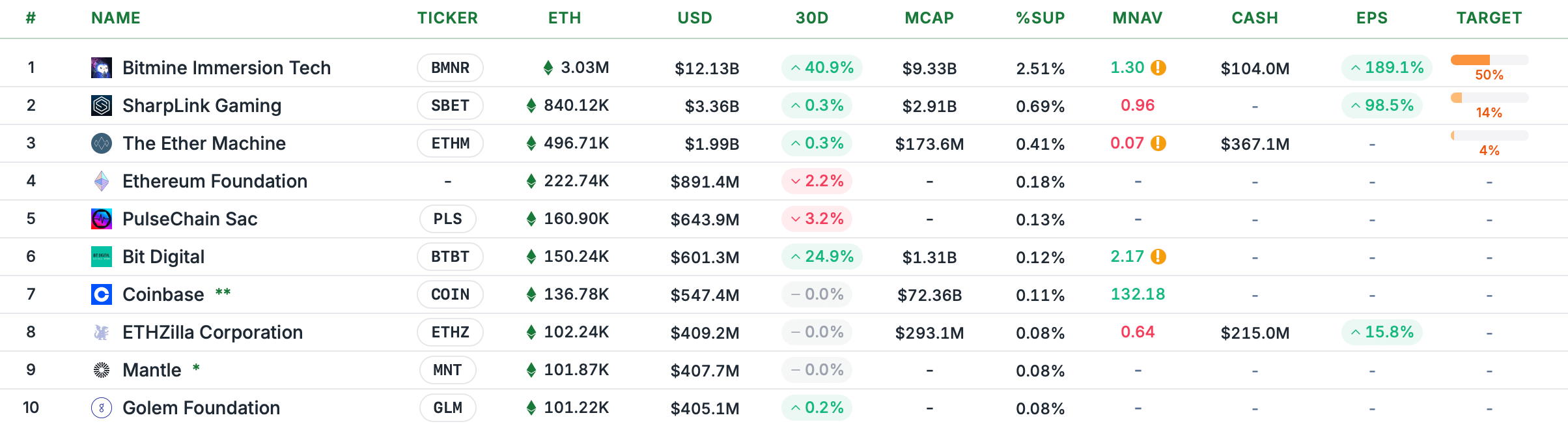Sort table by MCAP column header
The height and width of the screenshot is (426, 1568).
tap(929, 18)
